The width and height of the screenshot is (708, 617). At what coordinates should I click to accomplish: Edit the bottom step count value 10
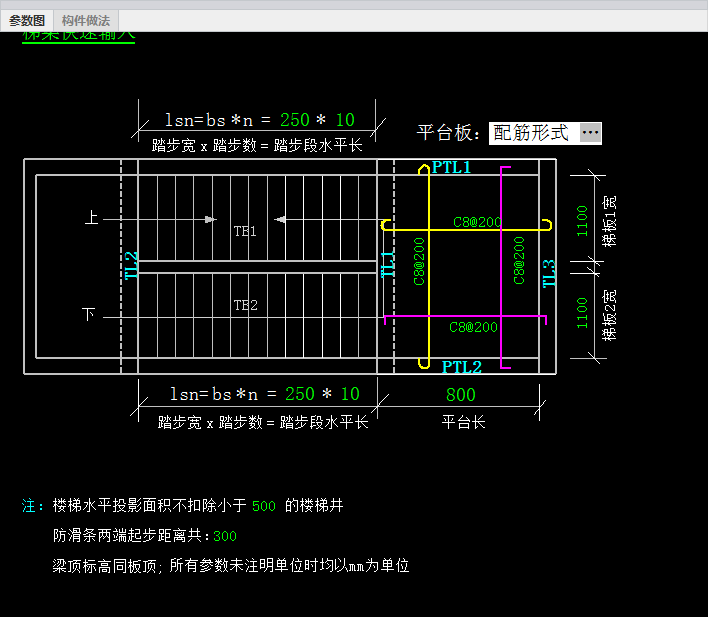coord(350,394)
